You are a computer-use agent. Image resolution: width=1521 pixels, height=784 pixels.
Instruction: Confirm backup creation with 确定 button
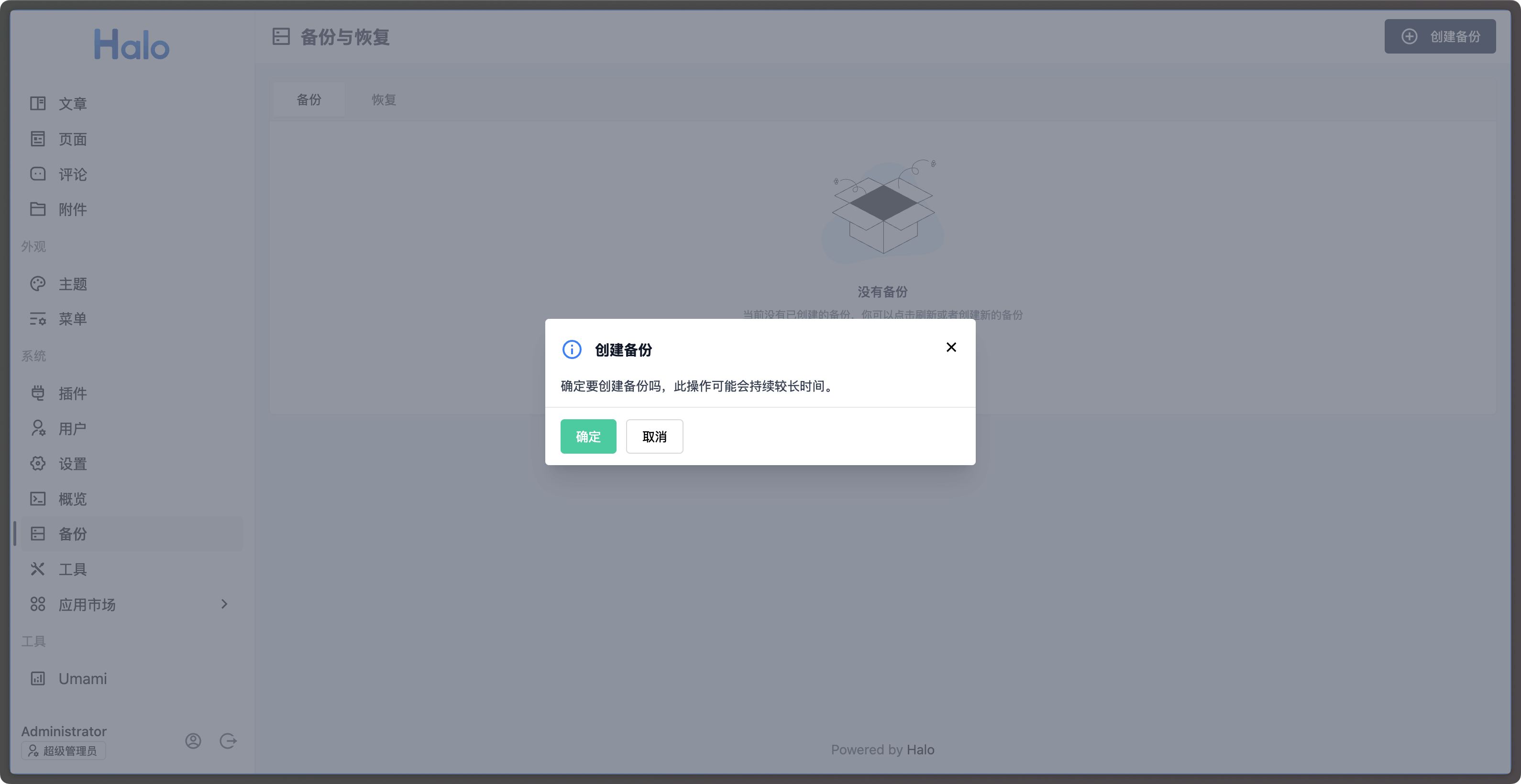coord(587,436)
